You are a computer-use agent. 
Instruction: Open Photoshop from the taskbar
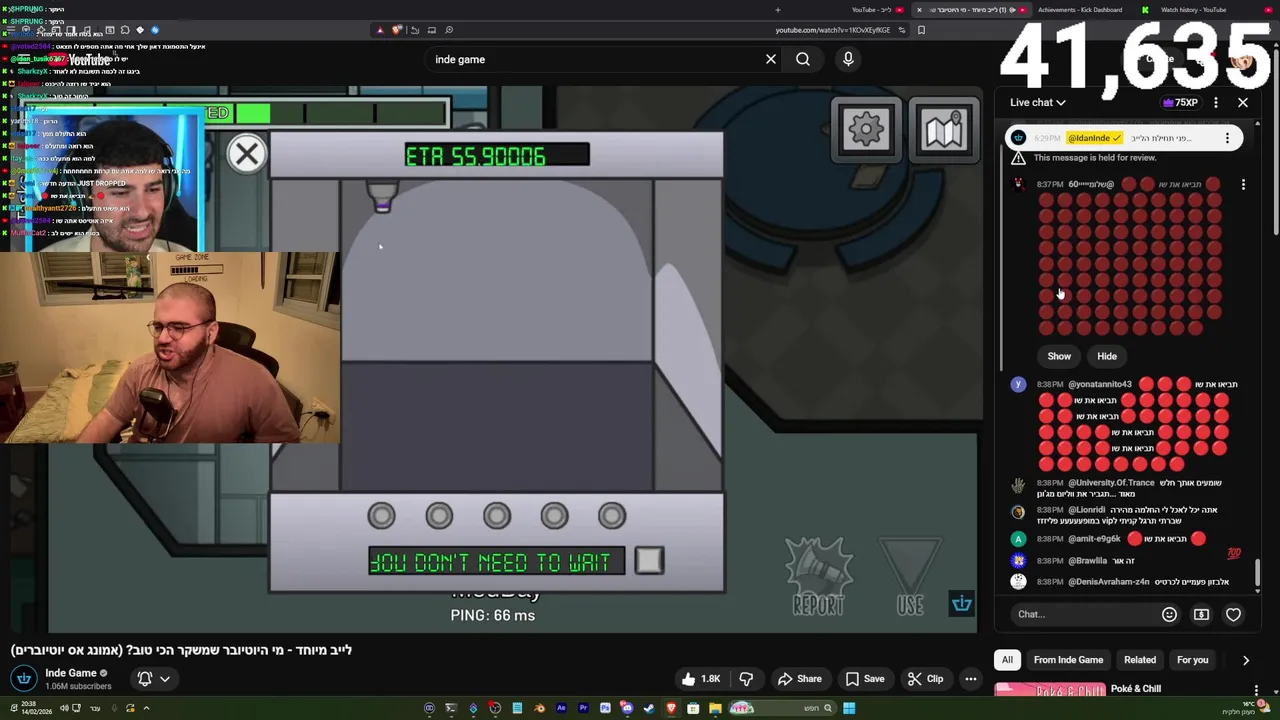click(x=605, y=708)
